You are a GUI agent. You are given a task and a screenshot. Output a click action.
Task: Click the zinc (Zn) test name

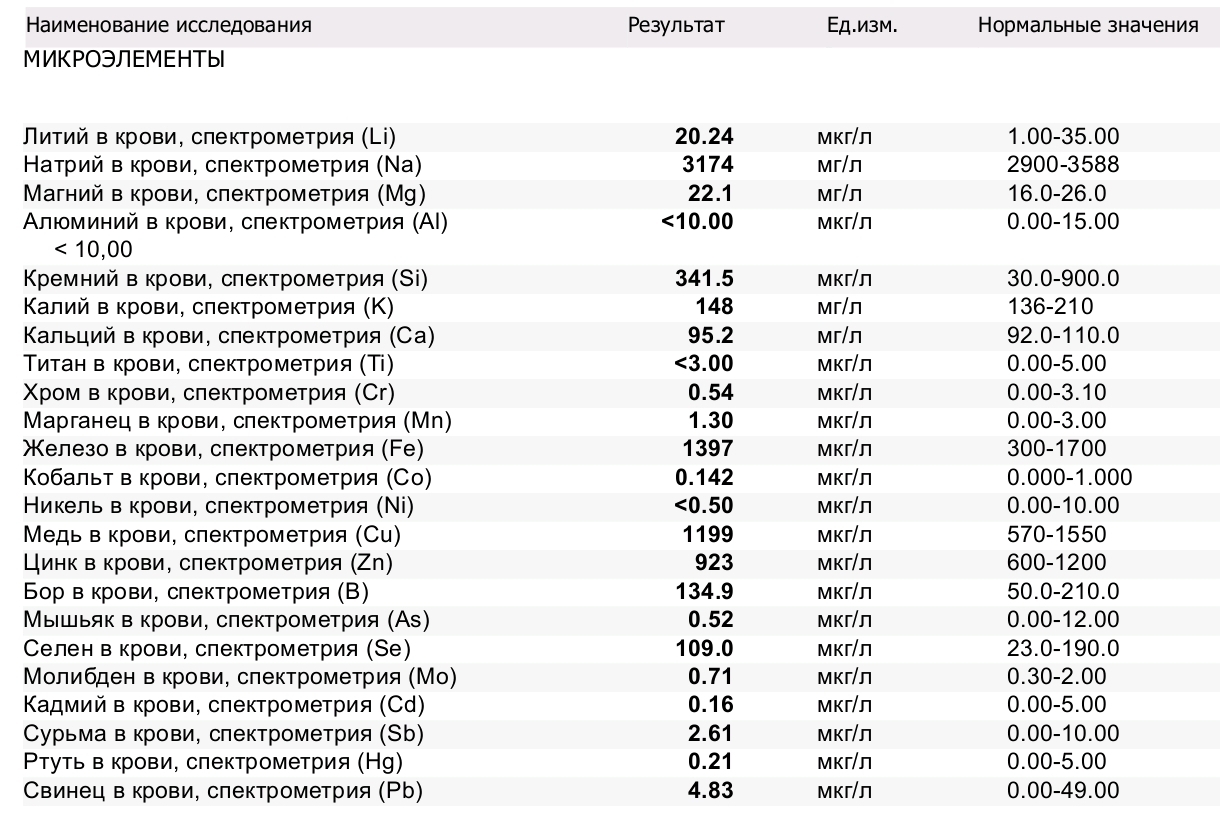point(207,563)
